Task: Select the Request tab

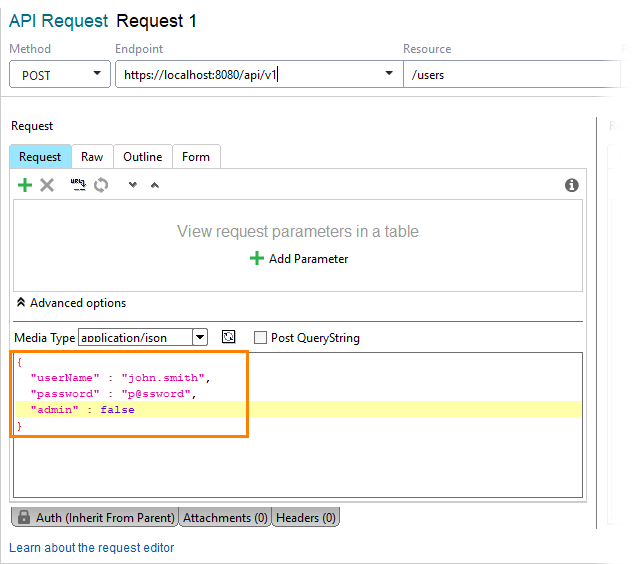Action: pos(40,157)
